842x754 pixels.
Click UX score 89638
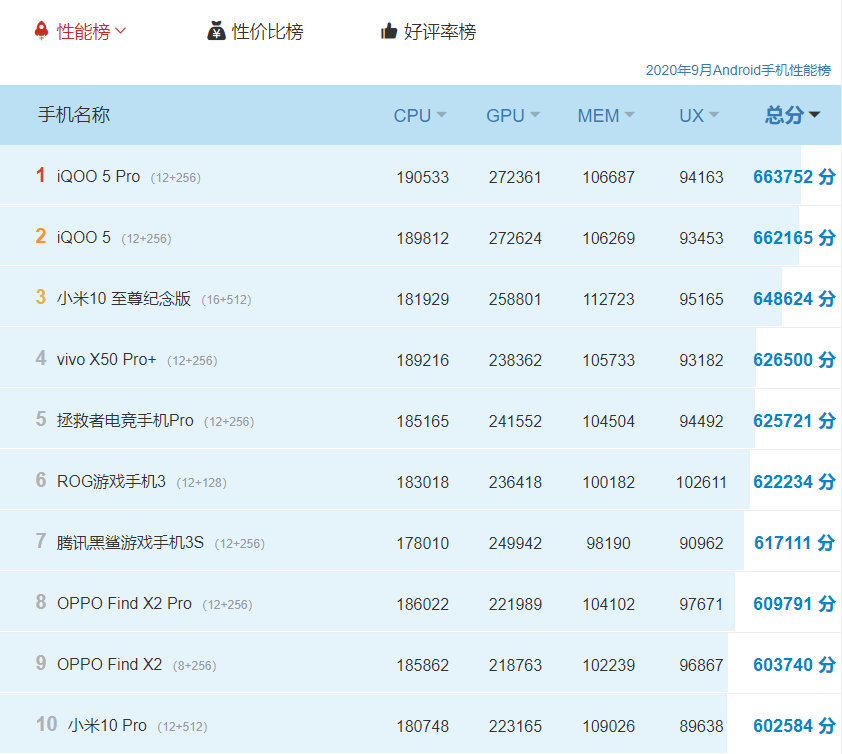tap(701, 726)
